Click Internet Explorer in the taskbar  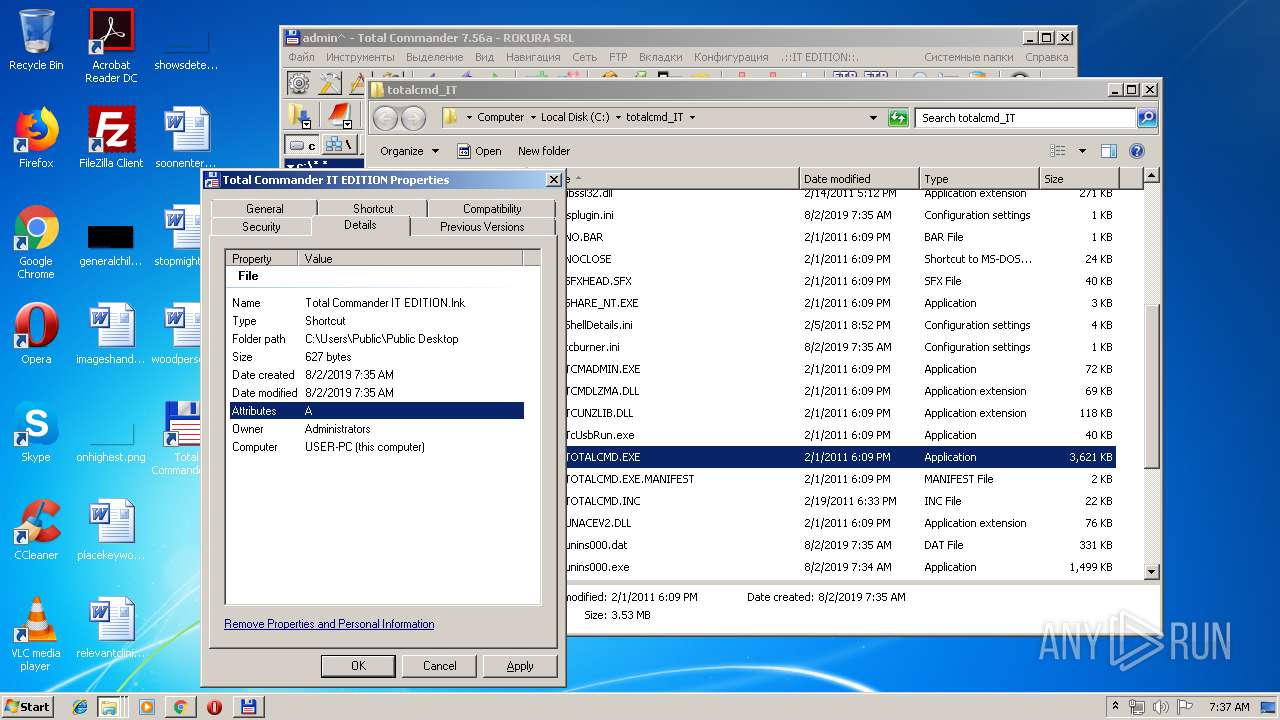click(80, 707)
